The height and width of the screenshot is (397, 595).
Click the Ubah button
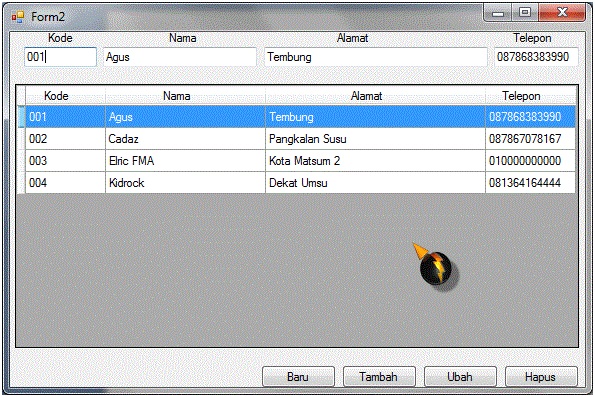click(x=460, y=377)
